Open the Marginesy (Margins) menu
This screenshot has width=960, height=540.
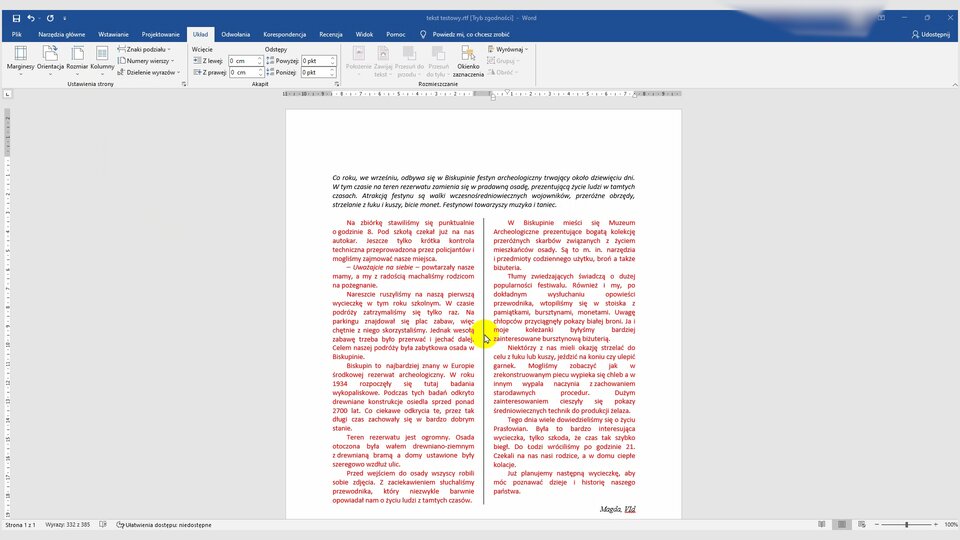(20, 58)
